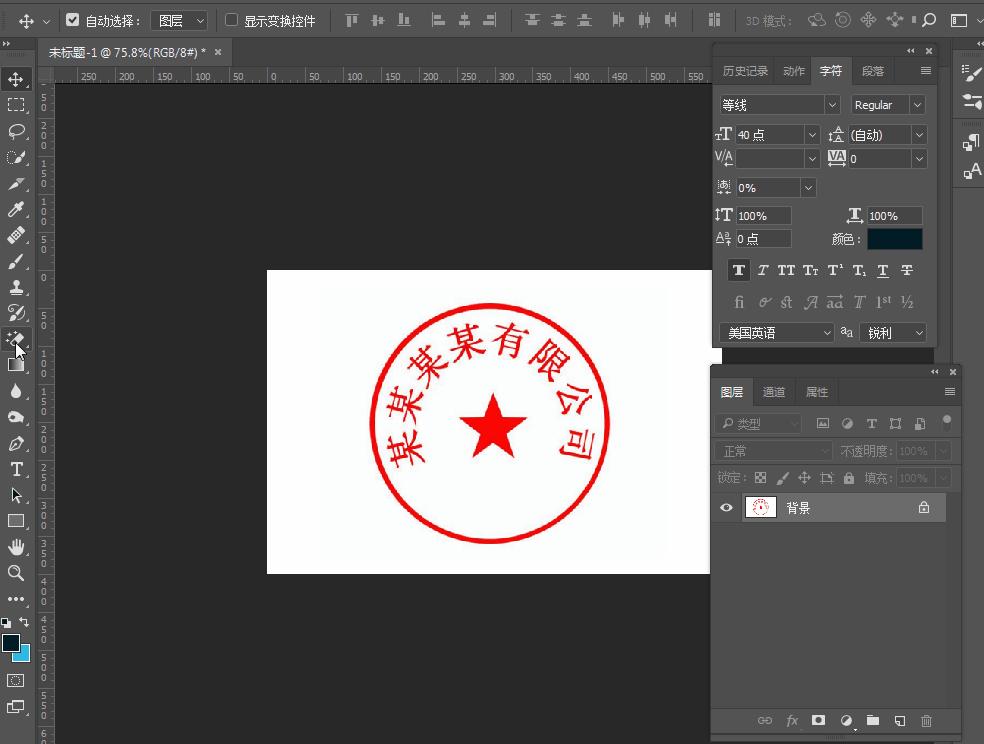Create a new layer with the new-layer icon
This screenshot has width=984, height=744.
[899, 720]
